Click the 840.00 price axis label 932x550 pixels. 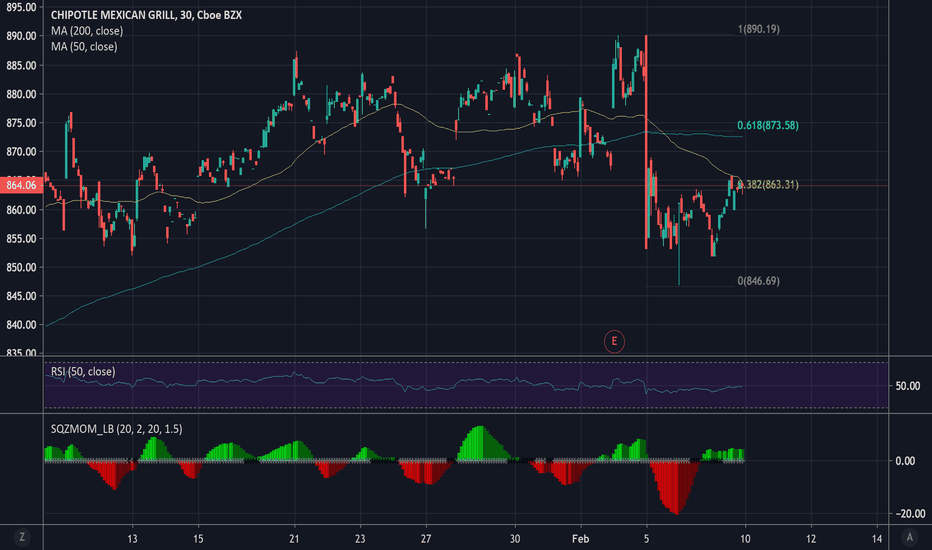click(x=21, y=325)
